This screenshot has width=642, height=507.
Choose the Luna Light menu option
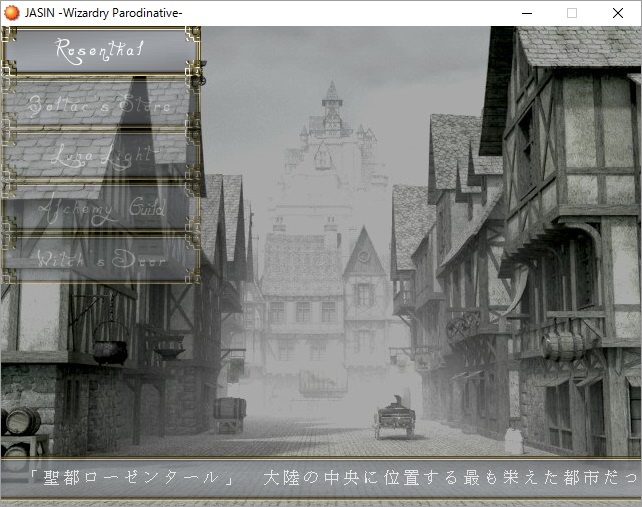click(x=101, y=155)
